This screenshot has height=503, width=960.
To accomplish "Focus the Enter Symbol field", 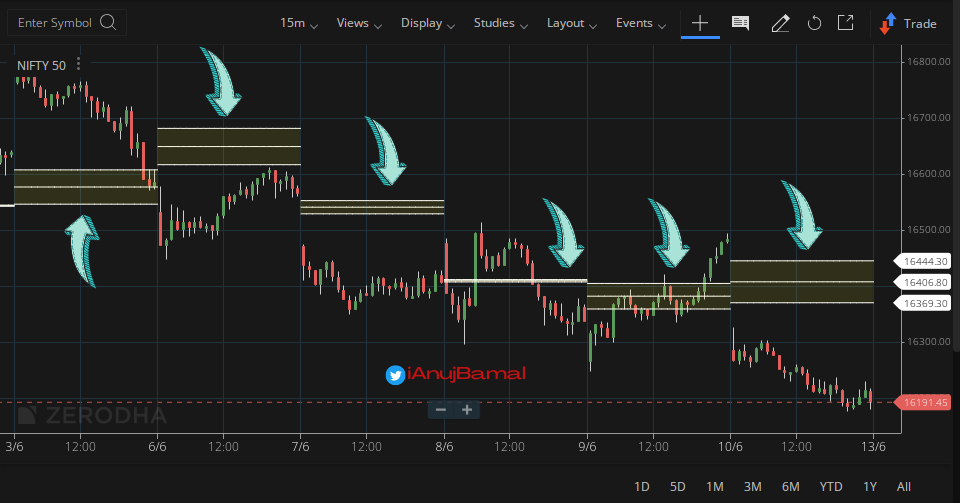I will 67,23.
